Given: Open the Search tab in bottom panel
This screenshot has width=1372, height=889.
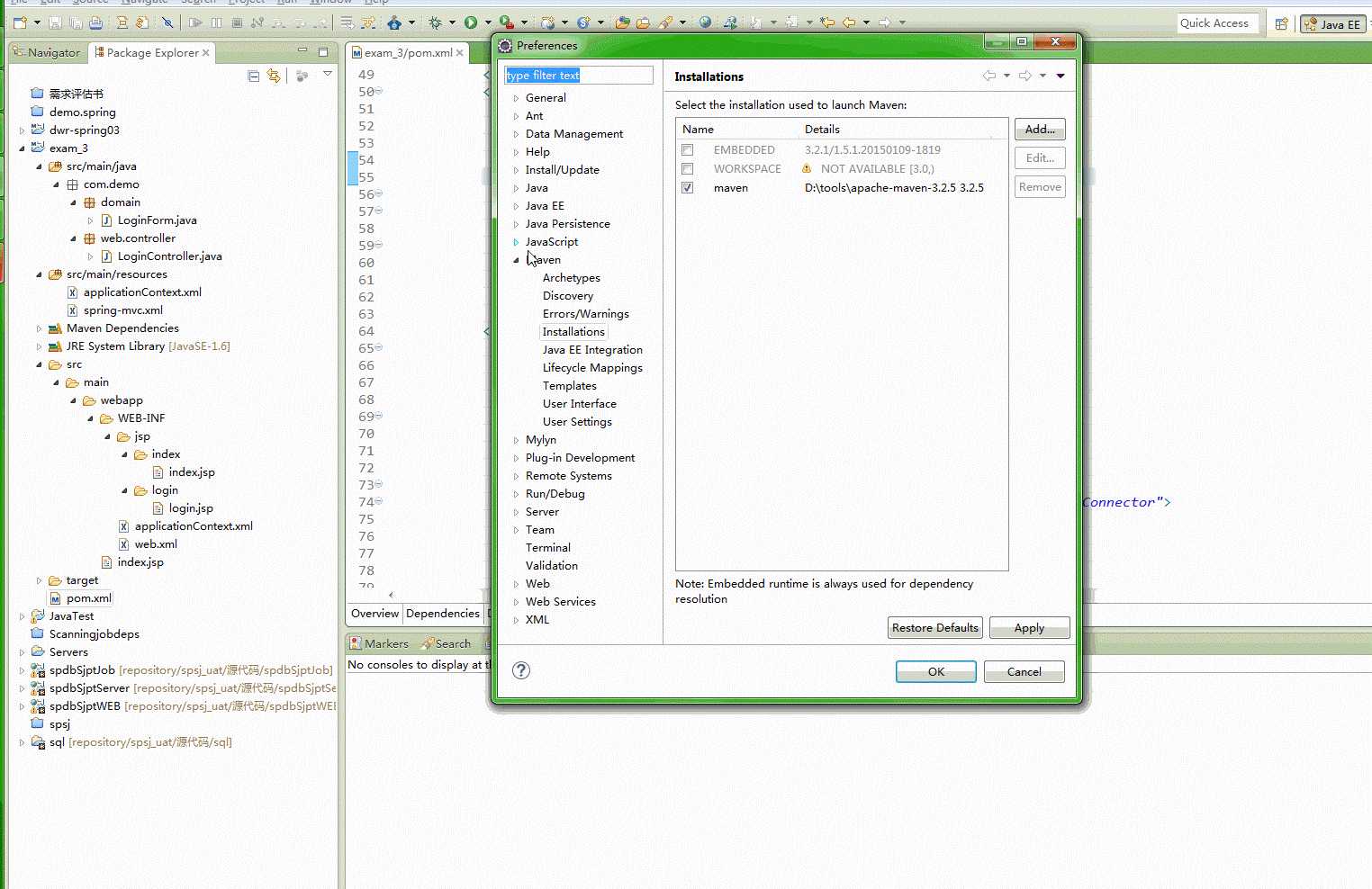Looking at the screenshot, I should pyautogui.click(x=446, y=643).
